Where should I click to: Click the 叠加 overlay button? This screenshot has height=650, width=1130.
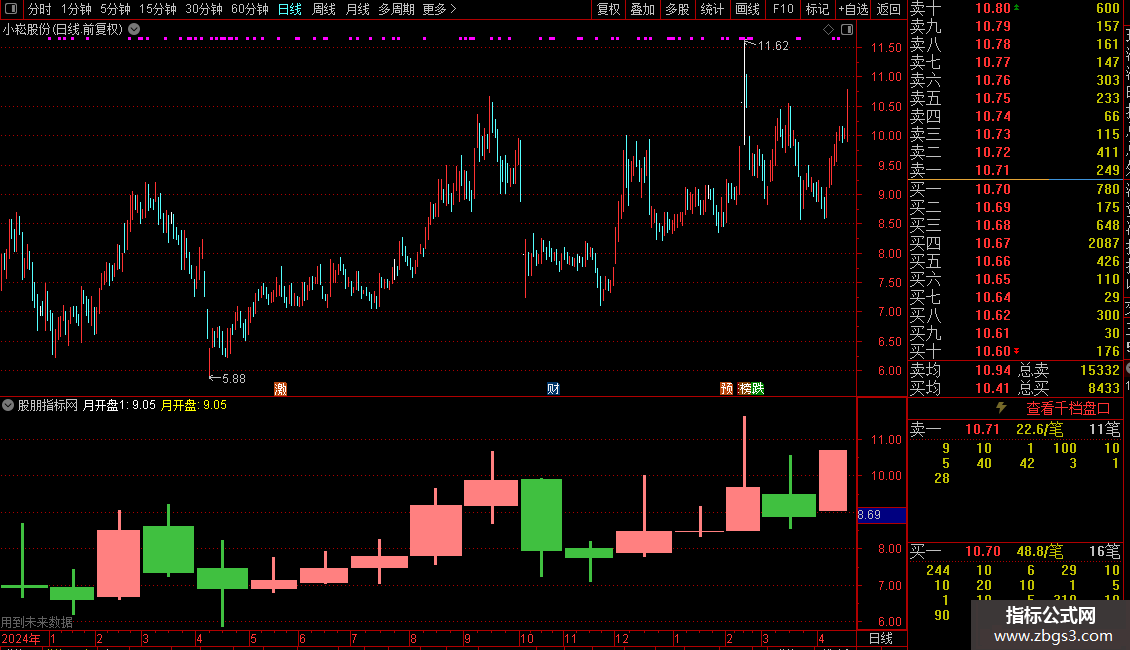(642, 9)
